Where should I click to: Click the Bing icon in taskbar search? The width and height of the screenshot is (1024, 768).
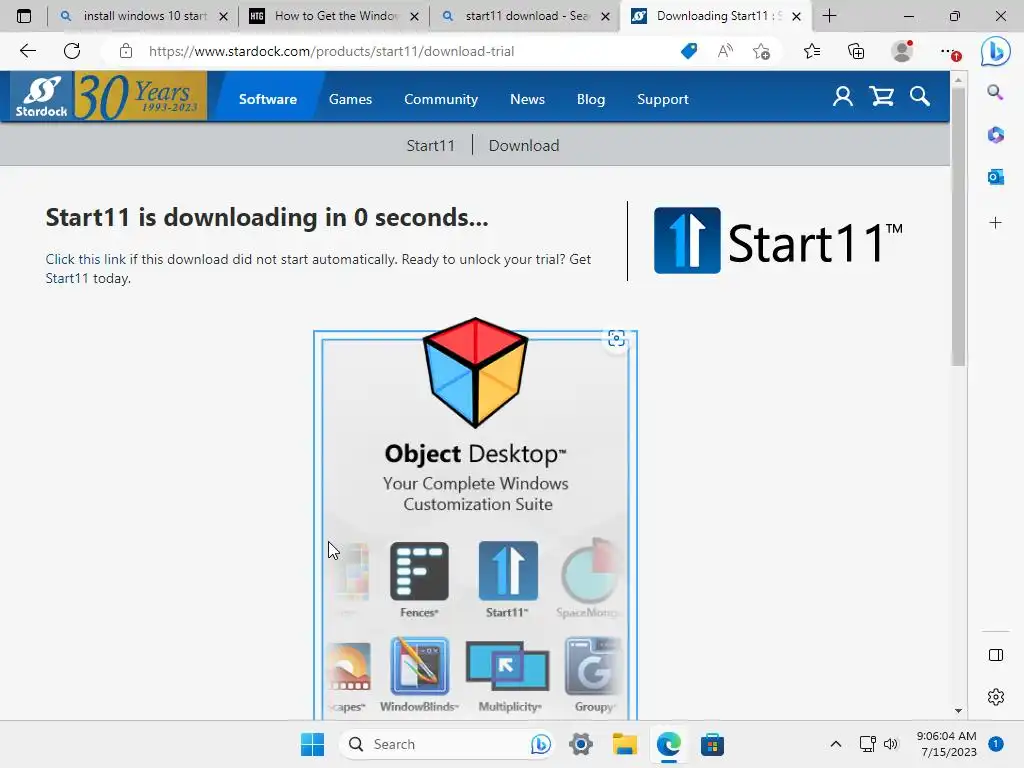coord(541,744)
